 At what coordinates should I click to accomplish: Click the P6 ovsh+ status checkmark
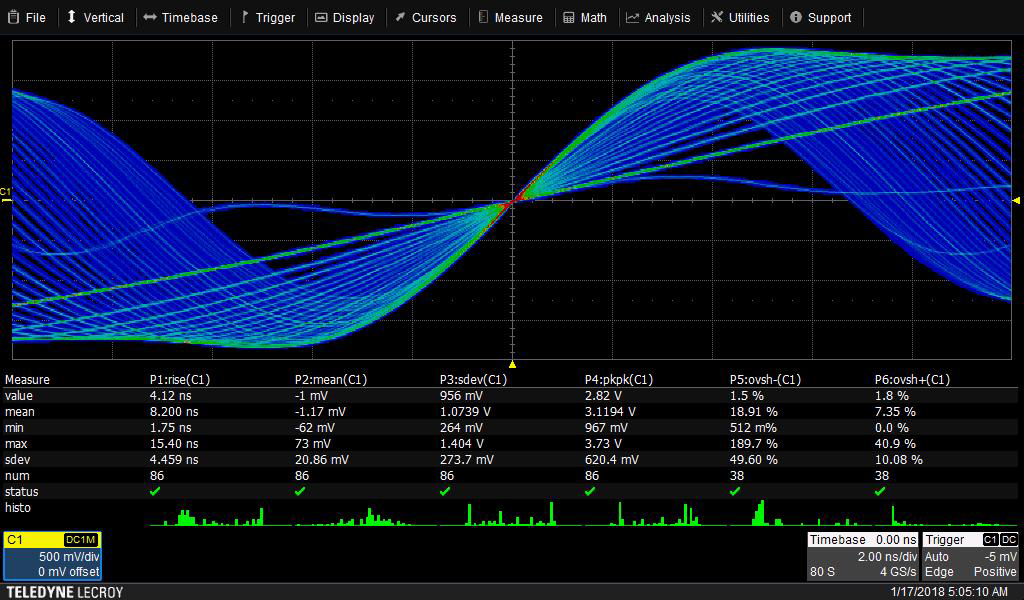point(880,492)
